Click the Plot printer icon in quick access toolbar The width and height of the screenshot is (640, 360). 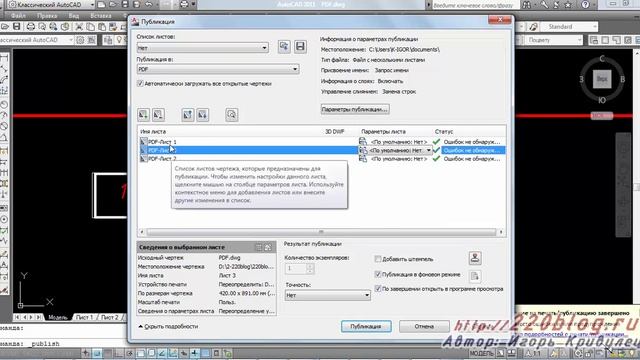tap(184, 4)
